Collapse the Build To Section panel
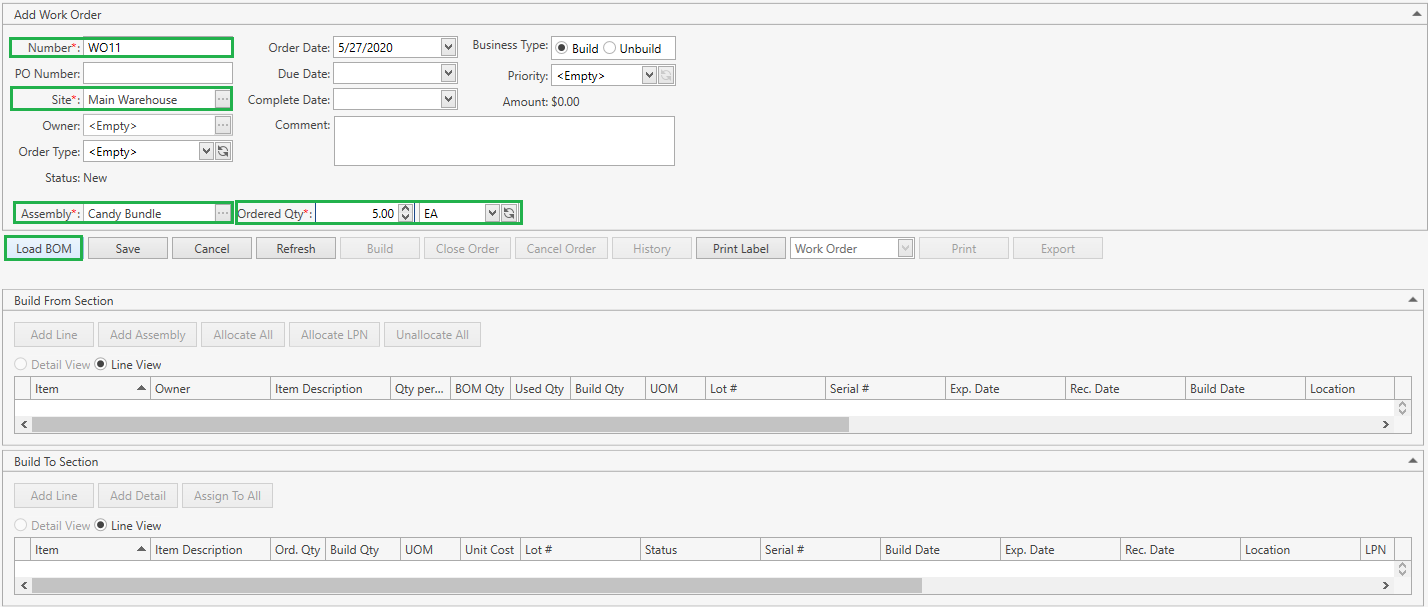 (x=1413, y=461)
